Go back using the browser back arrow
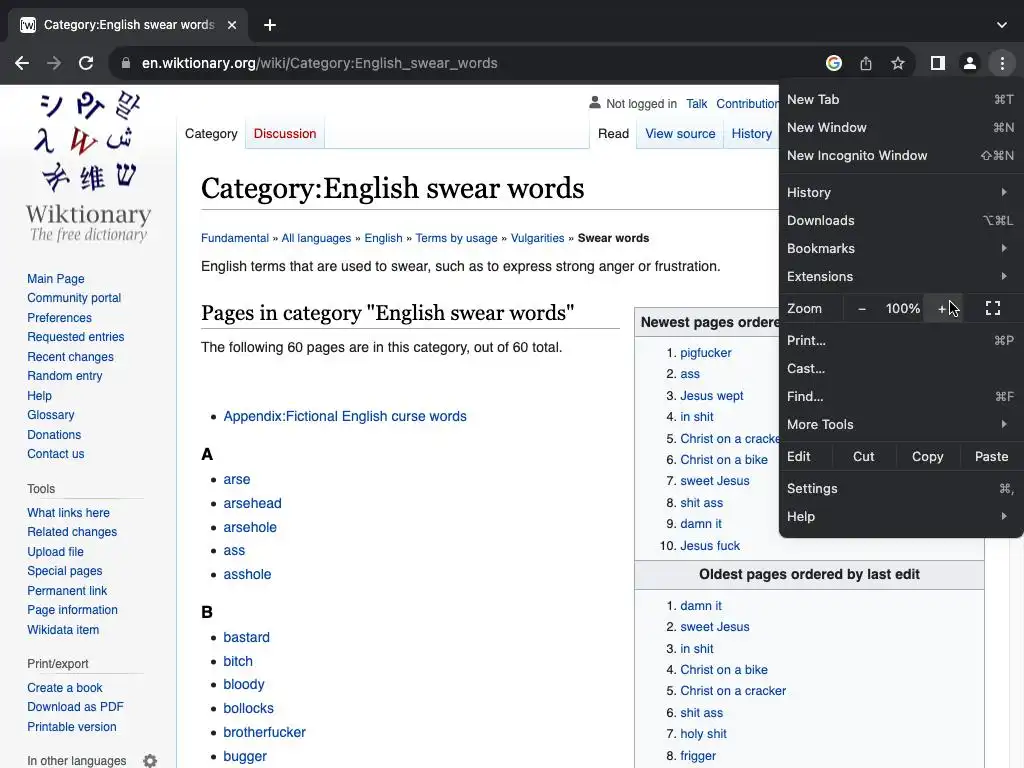This screenshot has width=1024, height=768. 22,63
